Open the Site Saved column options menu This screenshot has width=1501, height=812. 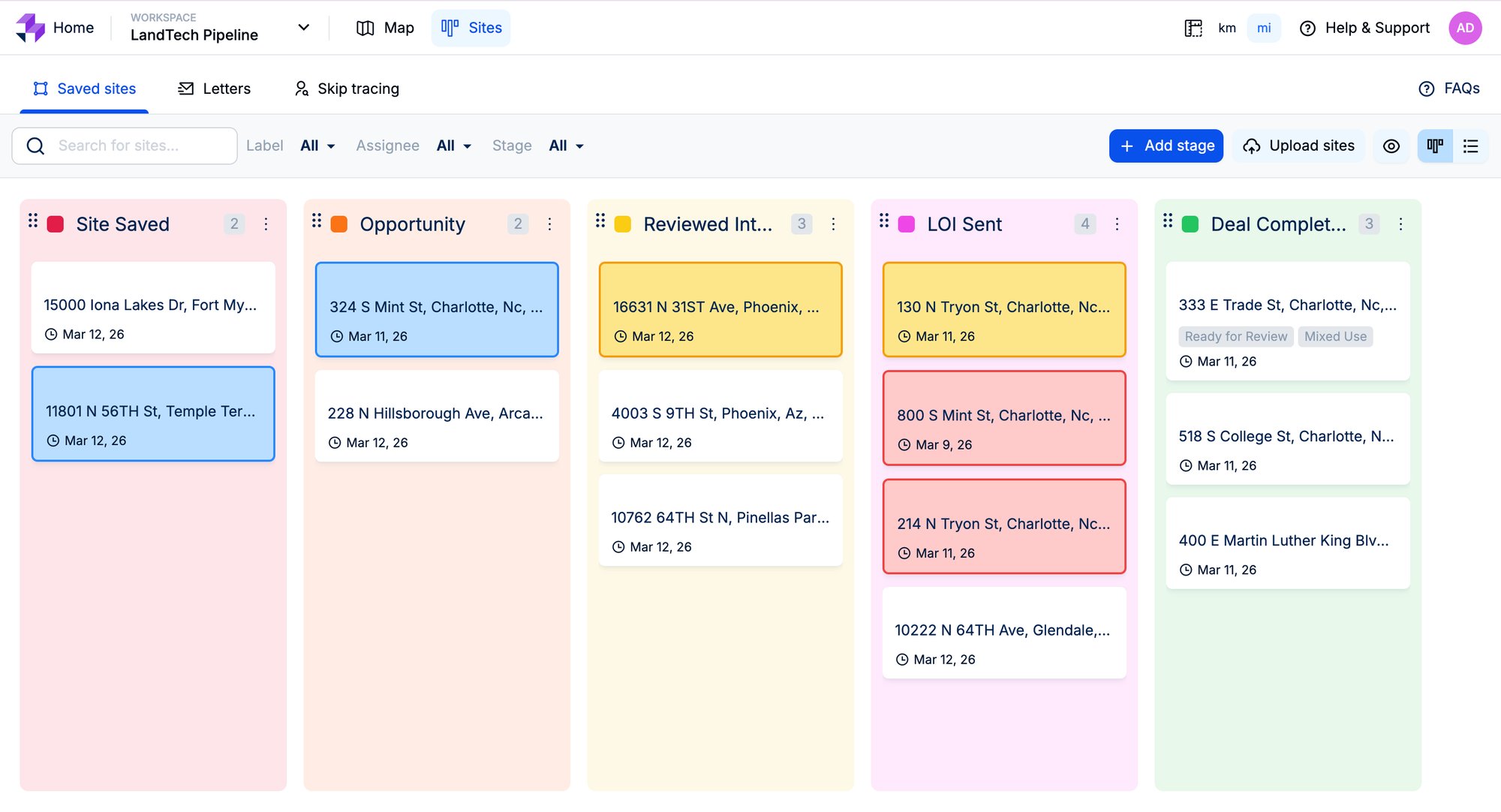[x=266, y=224]
